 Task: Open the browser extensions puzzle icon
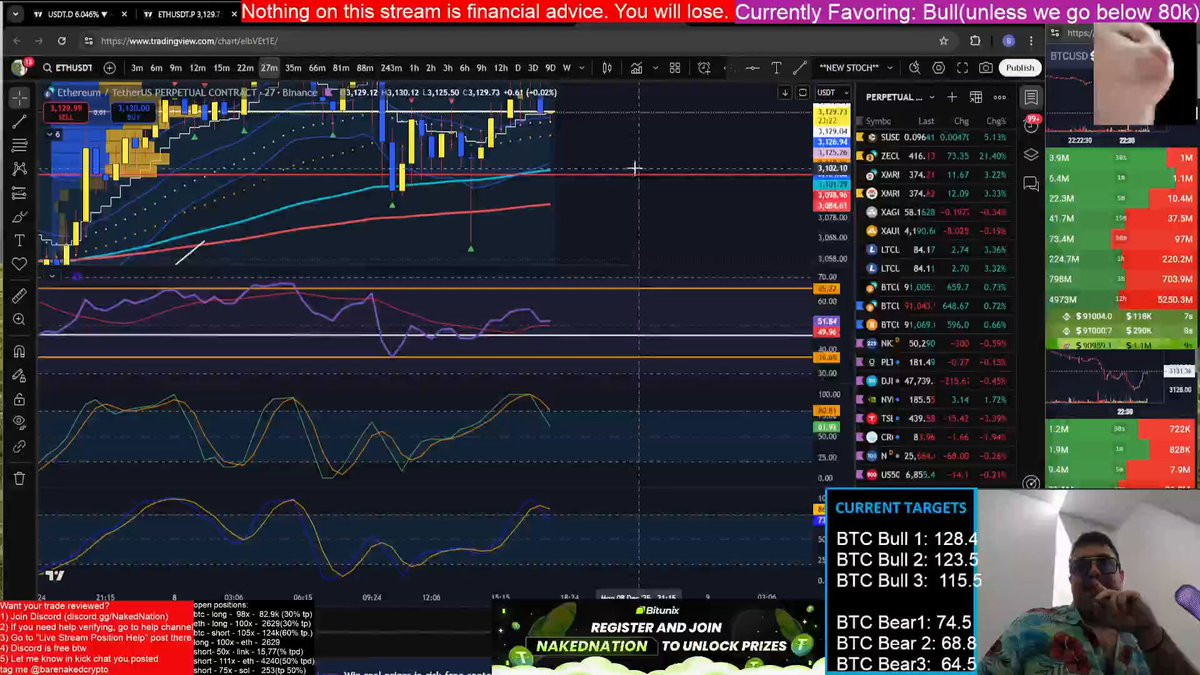(x=975, y=41)
